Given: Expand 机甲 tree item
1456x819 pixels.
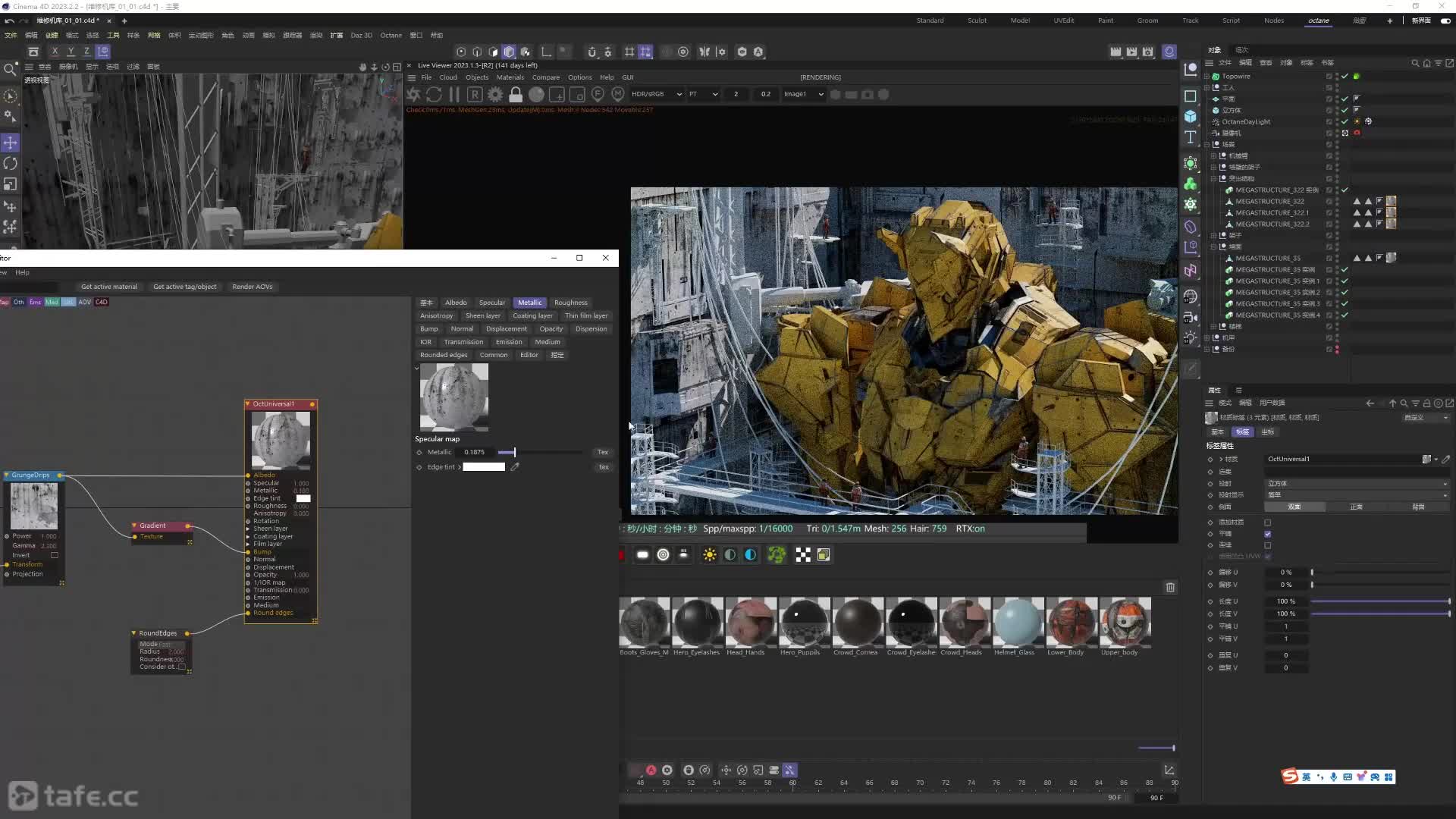Looking at the screenshot, I should click(1207, 338).
